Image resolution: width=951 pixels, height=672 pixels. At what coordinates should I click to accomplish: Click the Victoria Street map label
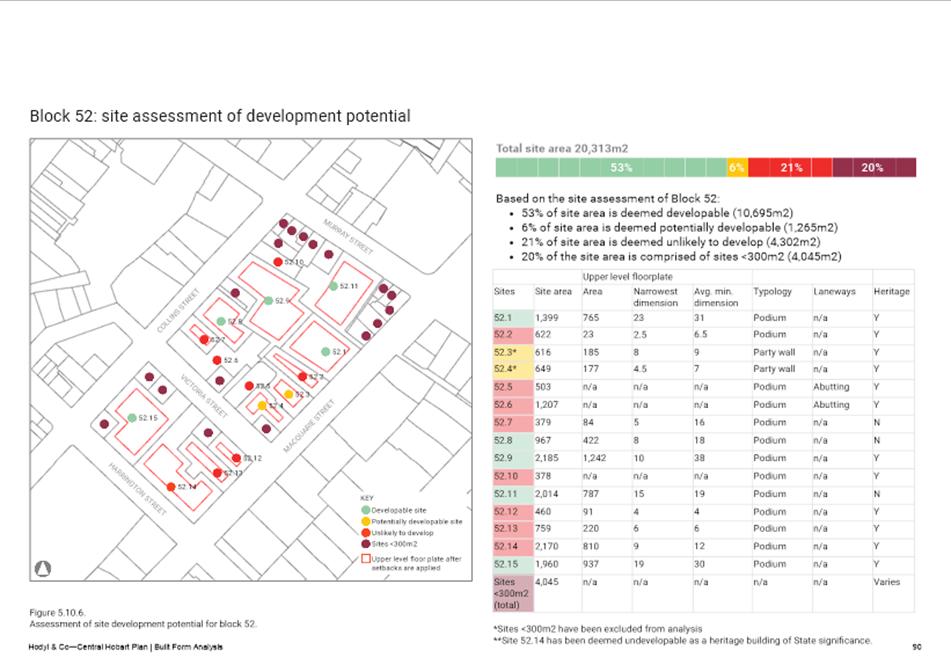coord(204,396)
